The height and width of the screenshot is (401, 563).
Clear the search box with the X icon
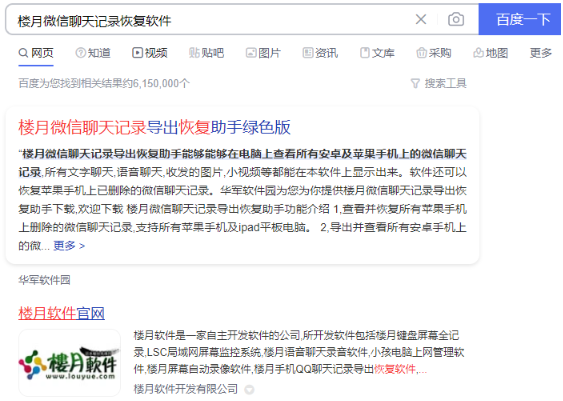[421, 19]
